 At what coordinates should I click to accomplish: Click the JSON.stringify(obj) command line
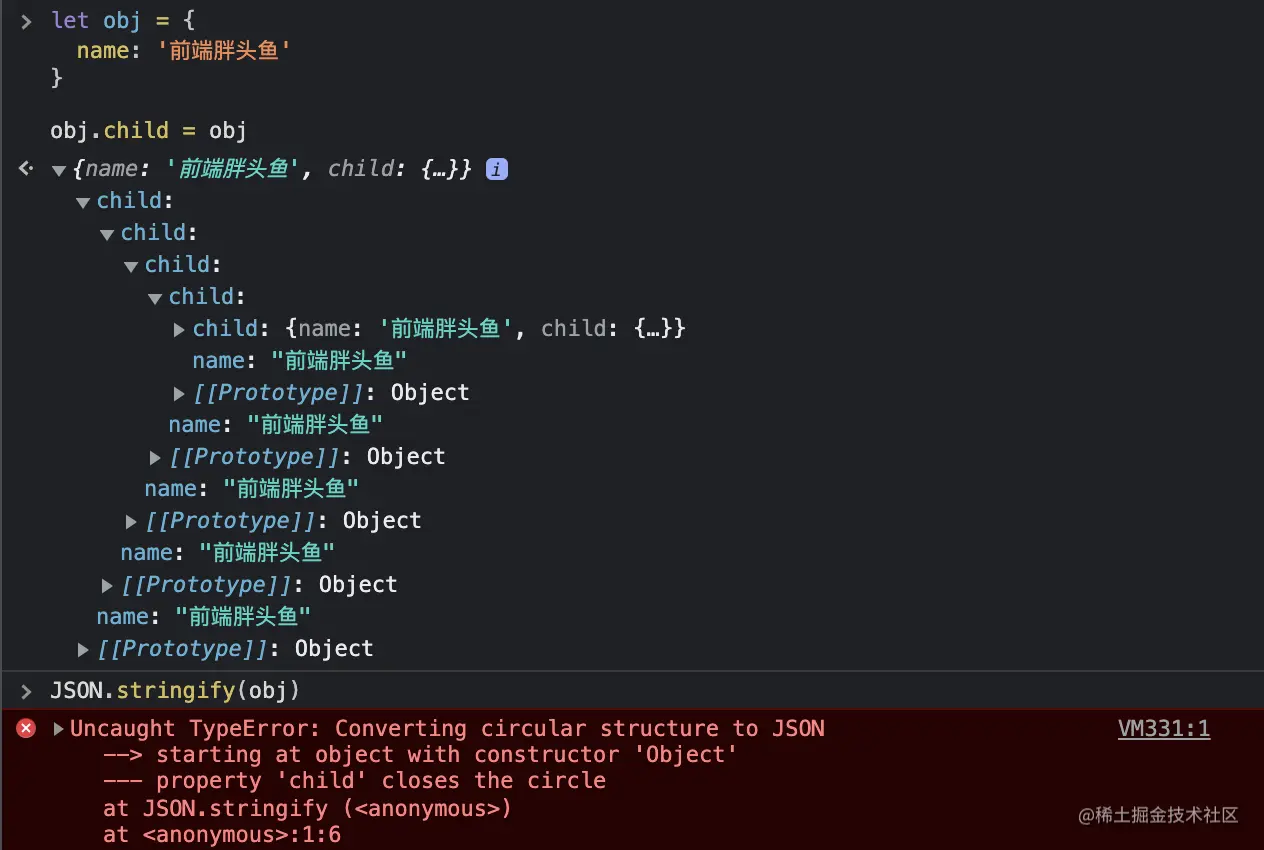pyautogui.click(x=175, y=690)
